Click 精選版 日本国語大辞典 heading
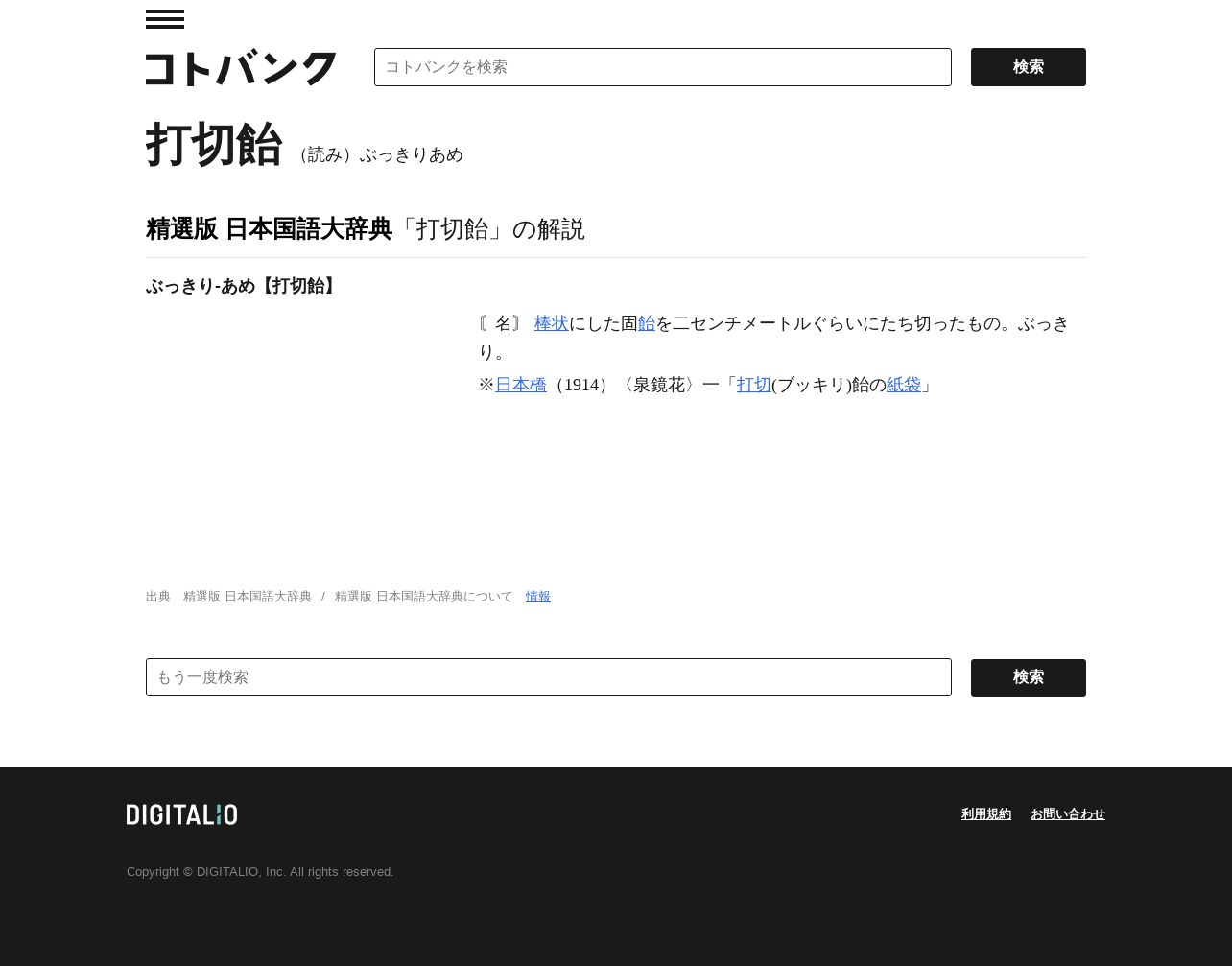 [x=270, y=229]
